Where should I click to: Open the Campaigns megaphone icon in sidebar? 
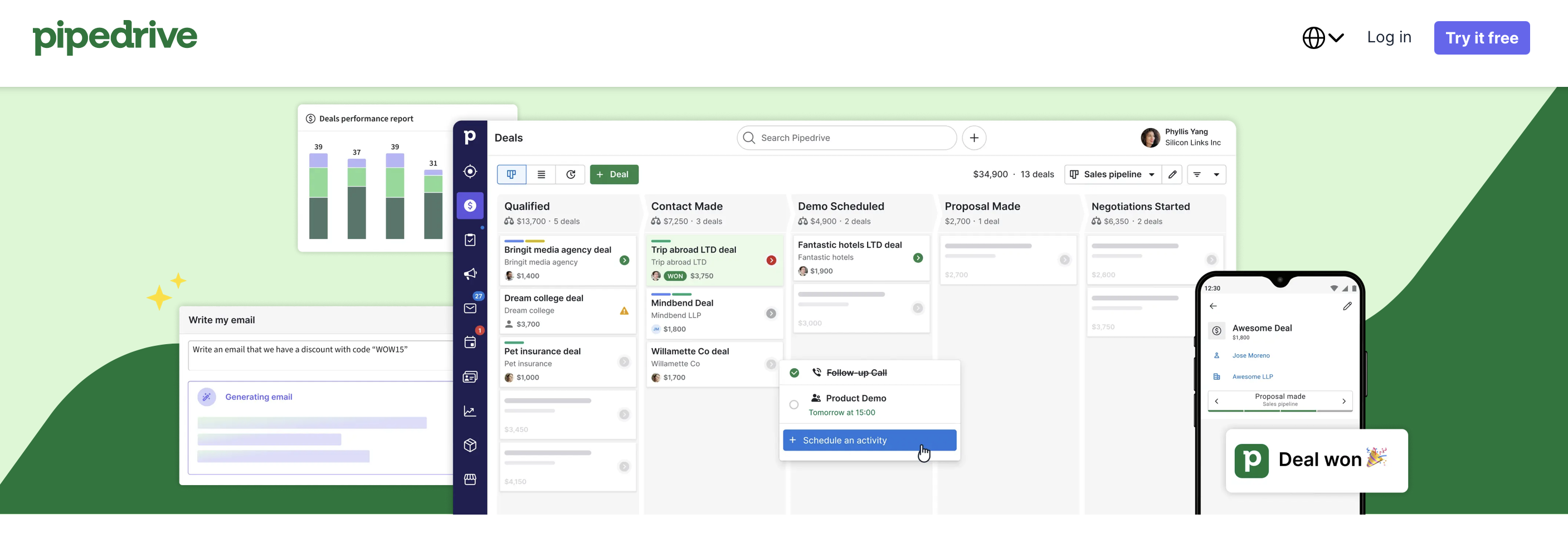pyautogui.click(x=470, y=273)
